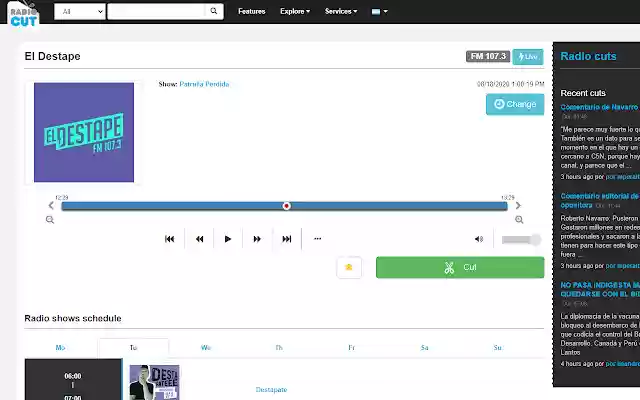This screenshot has width=640, height=400.
Task: Open author link of editorial cut
Action: pyautogui.click(x=622, y=266)
